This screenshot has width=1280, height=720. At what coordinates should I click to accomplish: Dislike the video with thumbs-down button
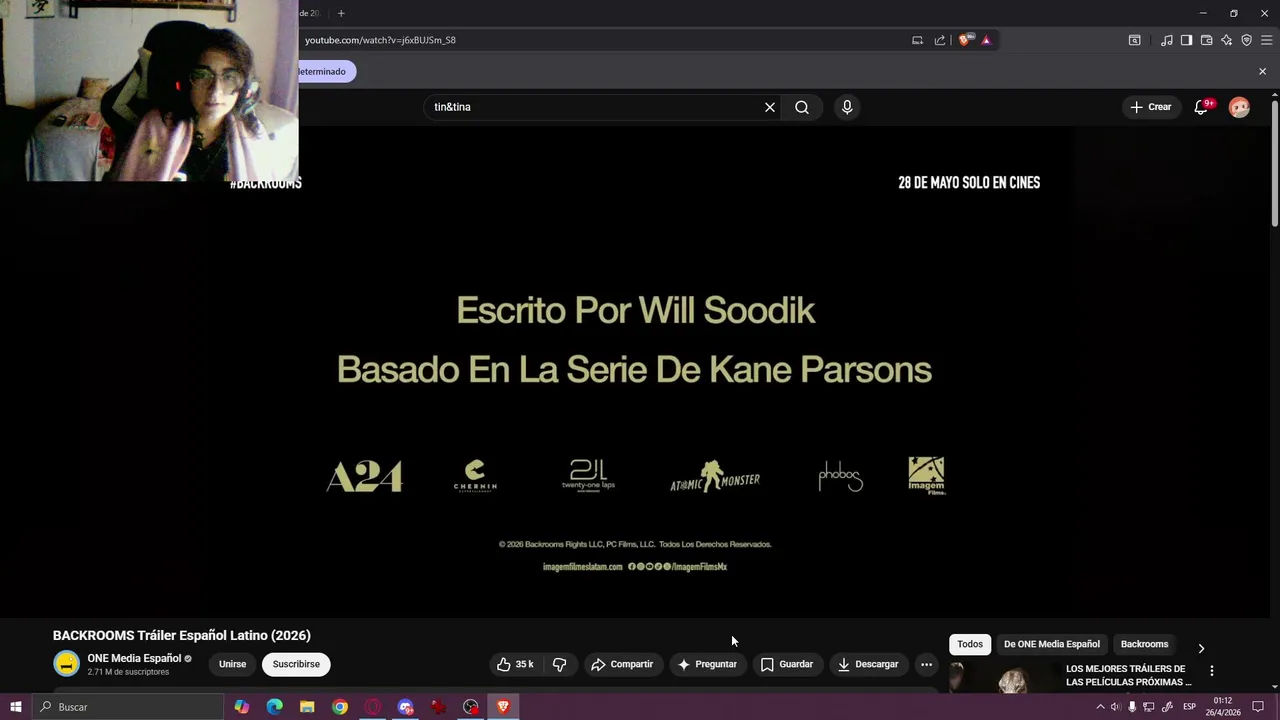[x=560, y=664]
